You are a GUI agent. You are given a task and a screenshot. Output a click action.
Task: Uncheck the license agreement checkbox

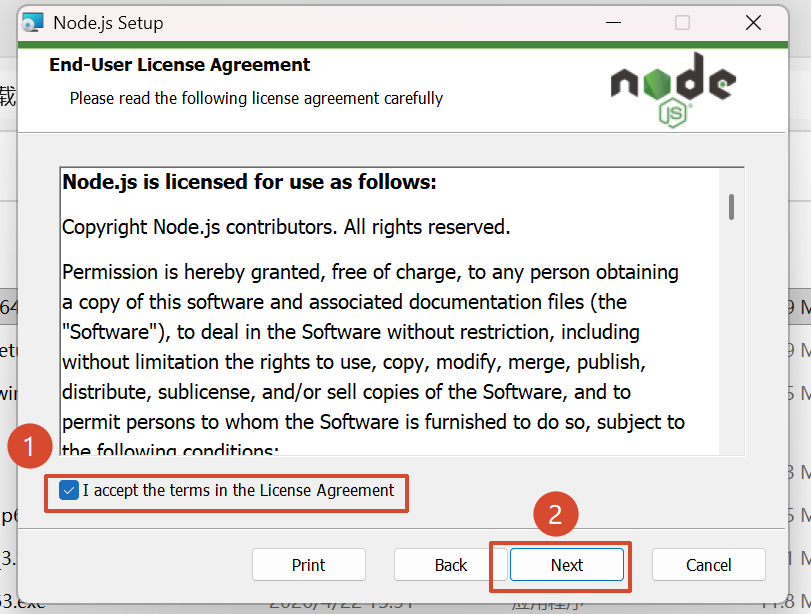coord(68,491)
